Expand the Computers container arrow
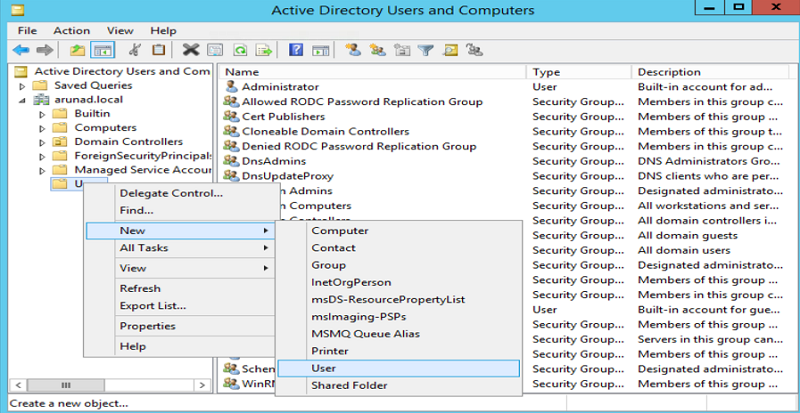This screenshot has width=800, height=413. coord(43,128)
